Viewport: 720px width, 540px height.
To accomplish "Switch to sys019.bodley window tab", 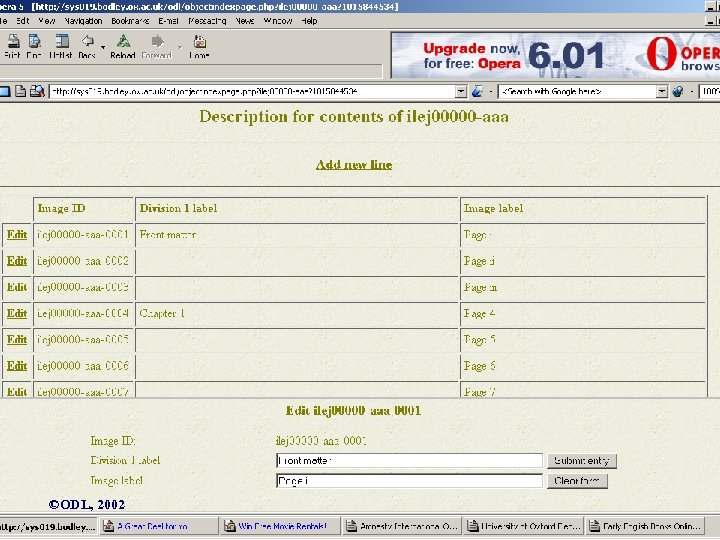I will pos(48,526).
